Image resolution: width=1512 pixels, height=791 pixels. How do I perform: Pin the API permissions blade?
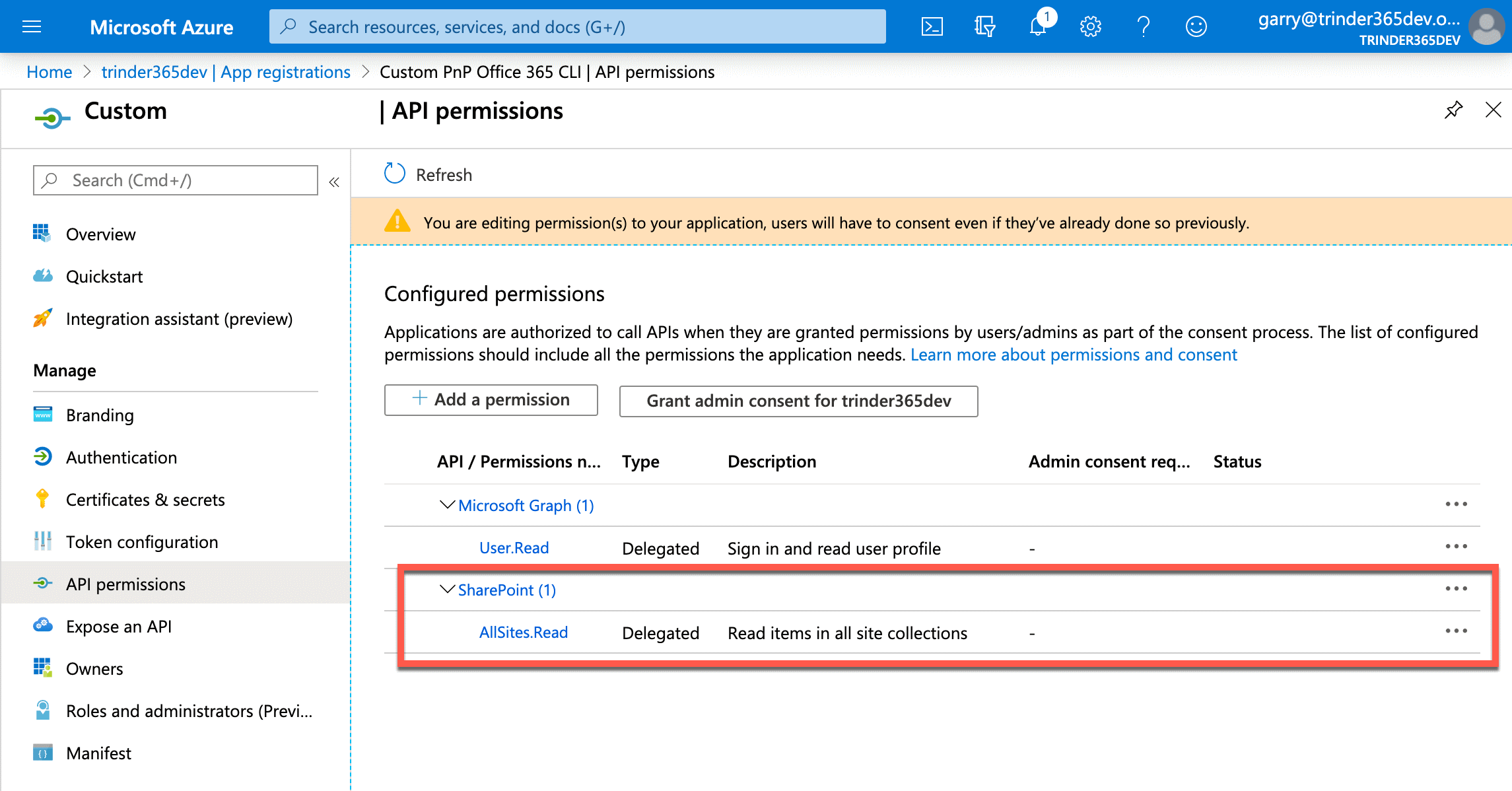[1453, 110]
